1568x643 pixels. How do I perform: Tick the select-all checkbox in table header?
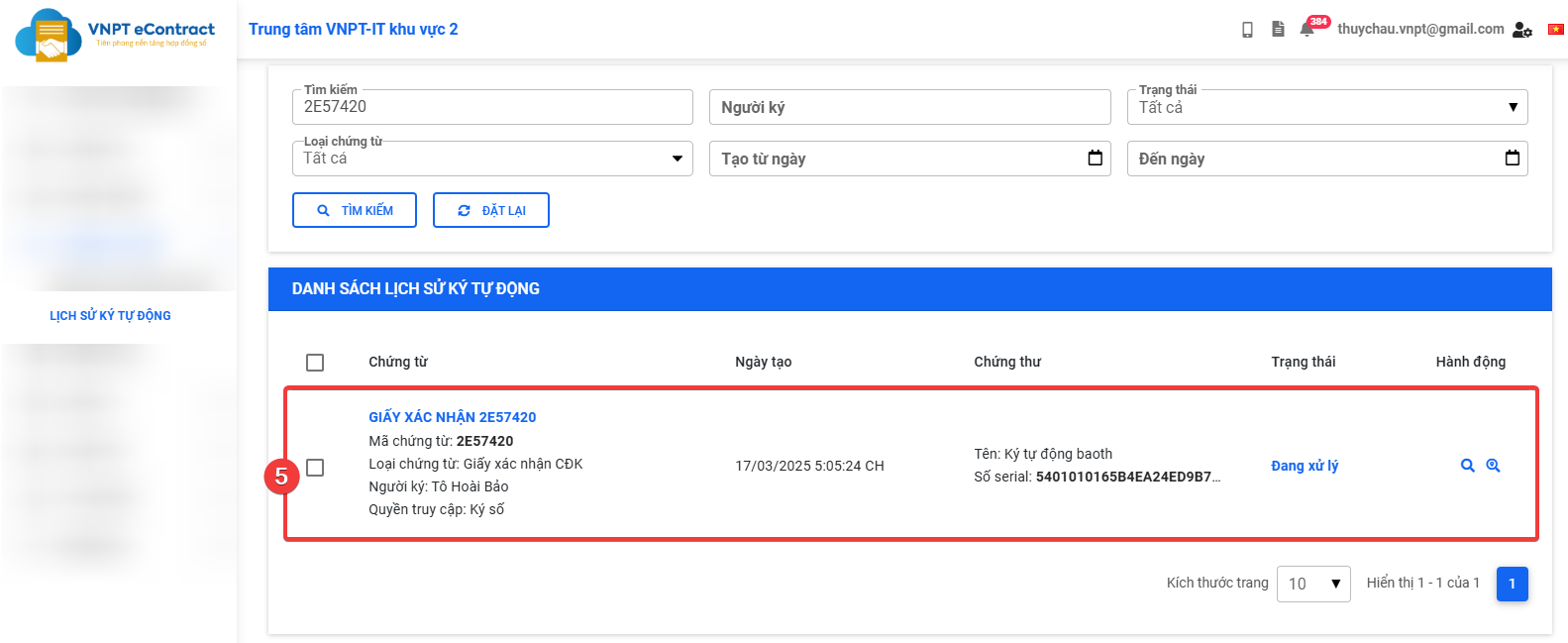pyautogui.click(x=315, y=363)
